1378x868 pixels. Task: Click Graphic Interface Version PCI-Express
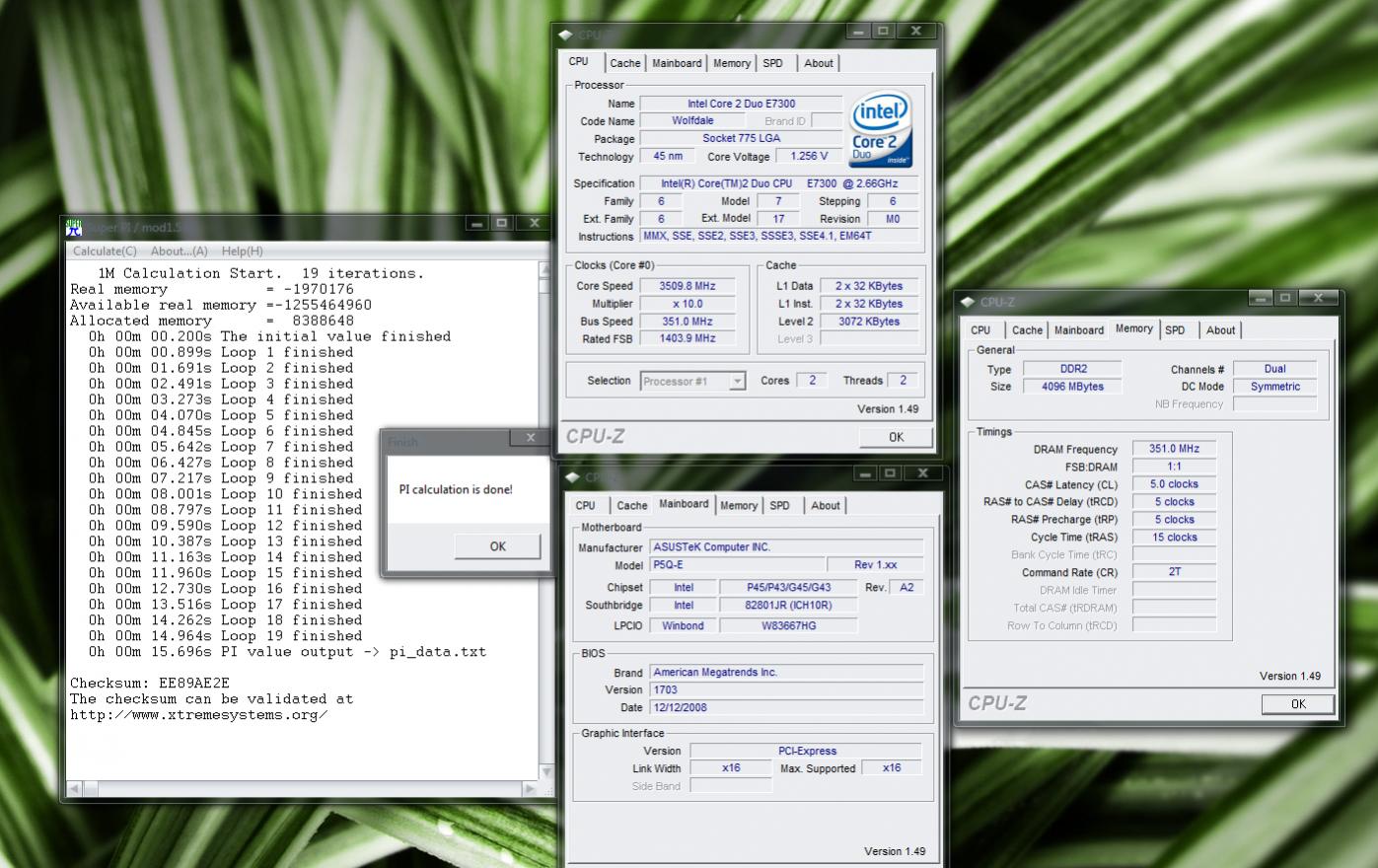click(806, 751)
